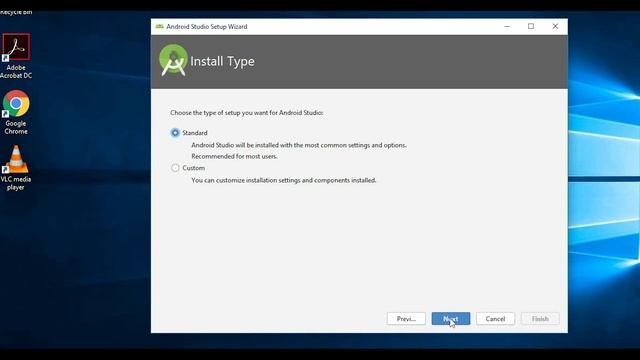Image resolution: width=640 pixels, height=360 pixels.
Task: Click 'Recommended for most users.' text
Action: click(234, 156)
